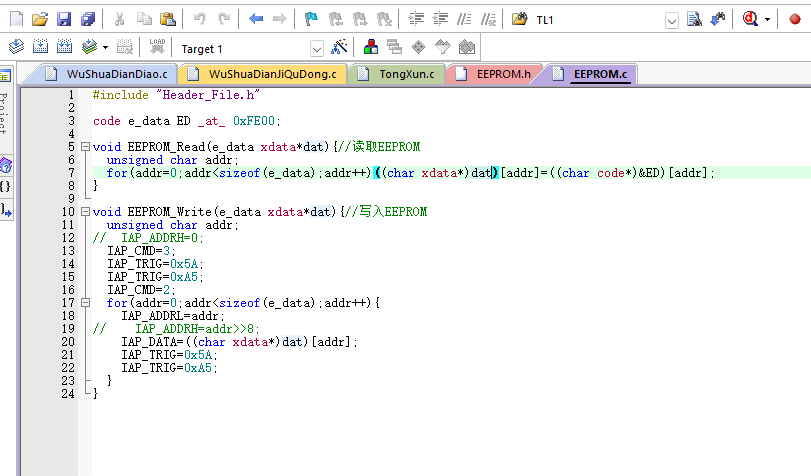Collapse the for loop at line 17
Image resolution: width=811 pixels, height=476 pixels.
[x=85, y=303]
